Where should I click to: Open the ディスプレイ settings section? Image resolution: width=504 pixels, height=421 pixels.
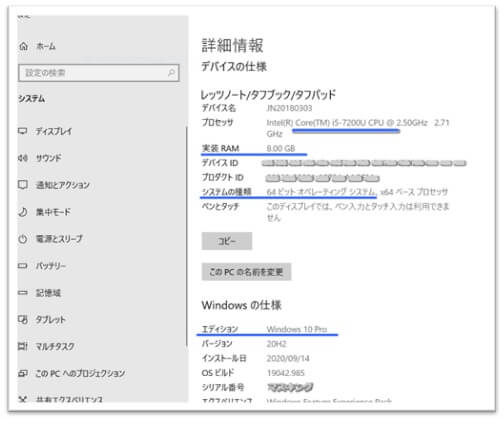click(54, 131)
